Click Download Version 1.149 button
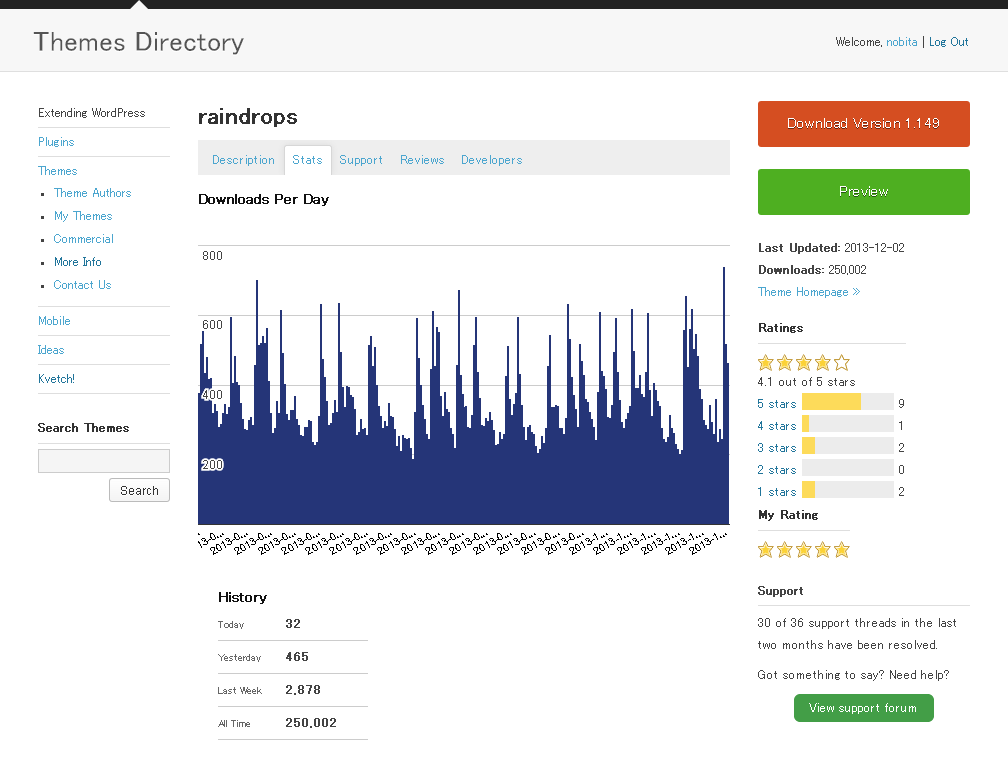Screen dimensions: 1008x768 tap(863, 123)
